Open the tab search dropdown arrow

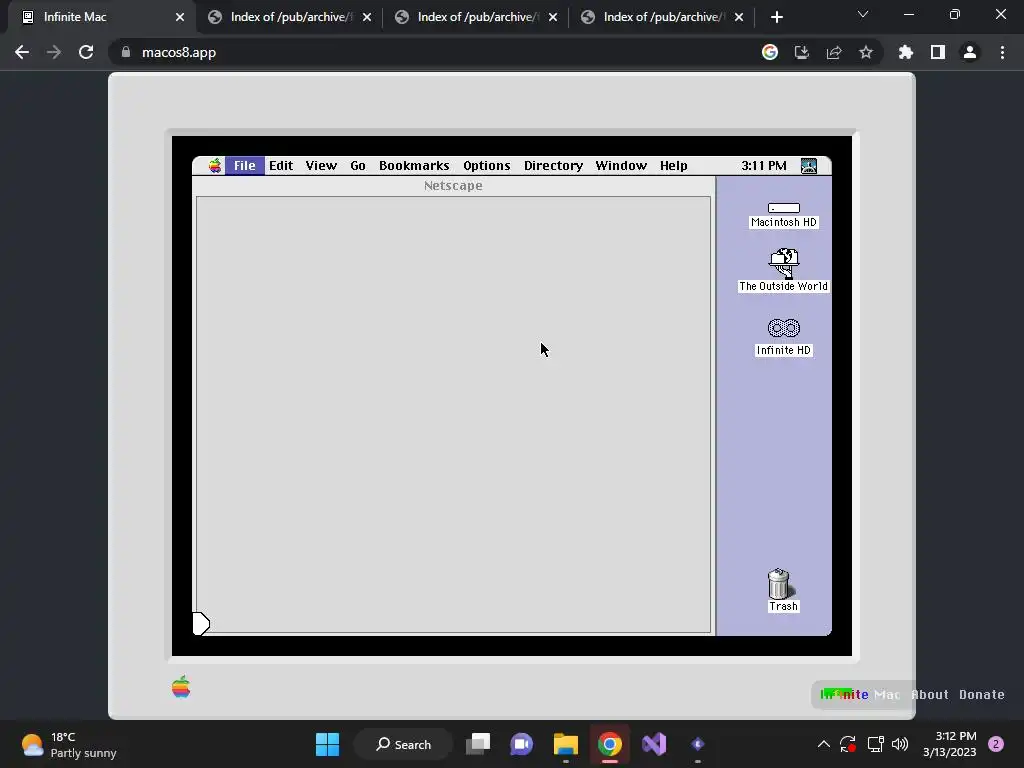863,14
